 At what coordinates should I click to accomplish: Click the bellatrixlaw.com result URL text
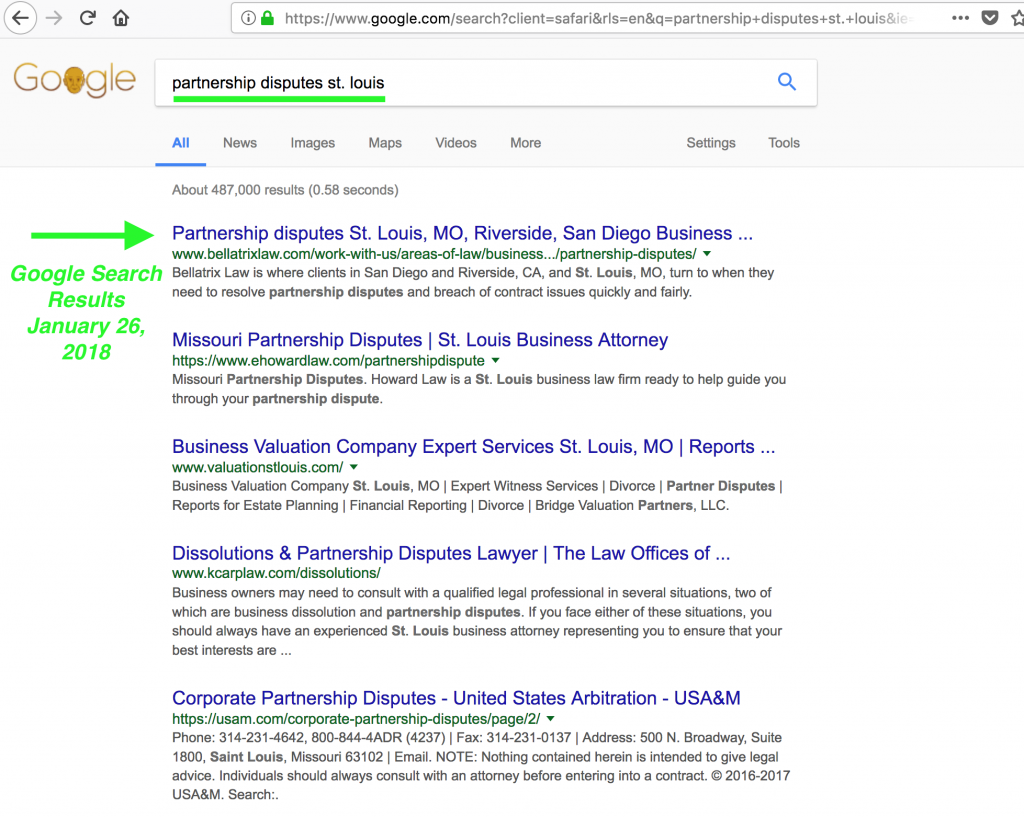[x=434, y=254]
